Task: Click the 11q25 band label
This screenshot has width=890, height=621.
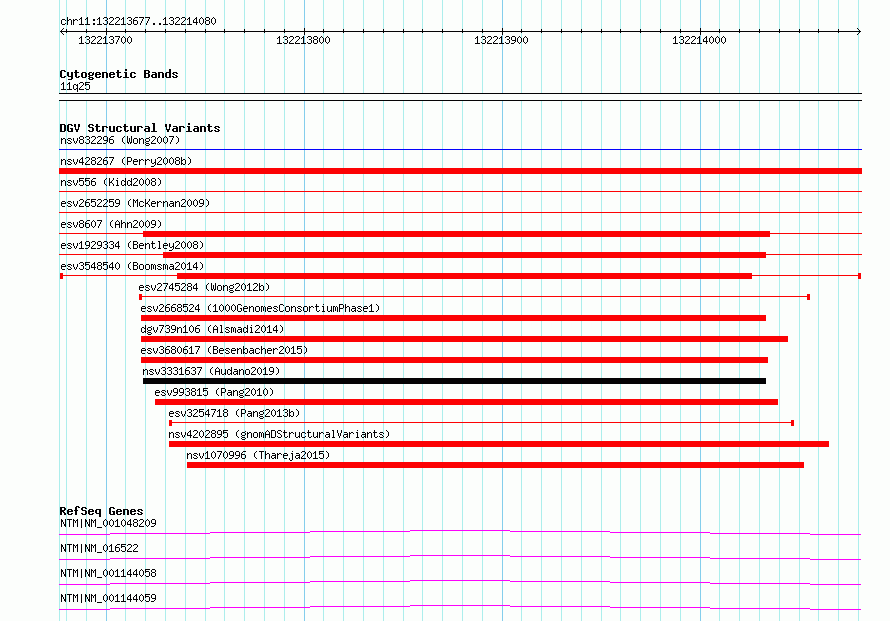Action: pos(75,86)
